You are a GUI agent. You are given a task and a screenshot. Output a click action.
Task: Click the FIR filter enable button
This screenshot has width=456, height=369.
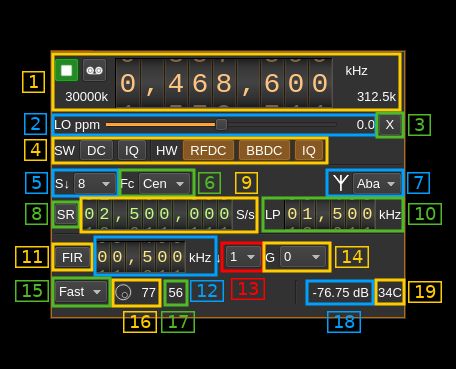[x=72, y=257]
